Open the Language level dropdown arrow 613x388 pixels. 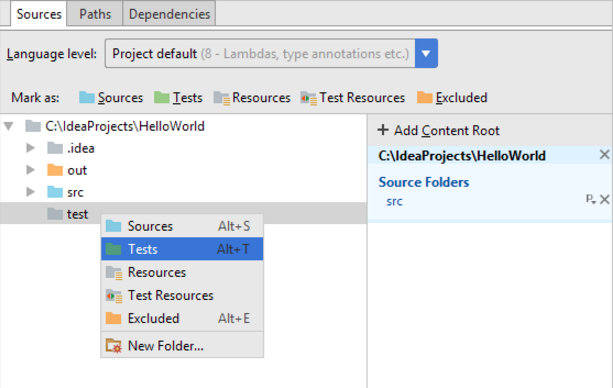point(426,53)
